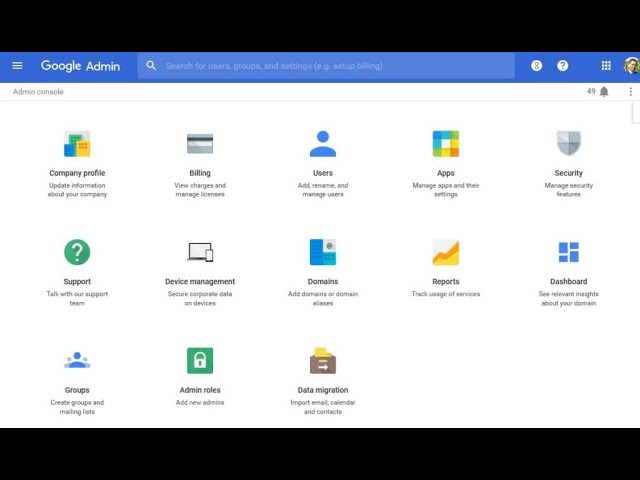Focus the search users and settings field
640x480 pixels.
point(326,66)
